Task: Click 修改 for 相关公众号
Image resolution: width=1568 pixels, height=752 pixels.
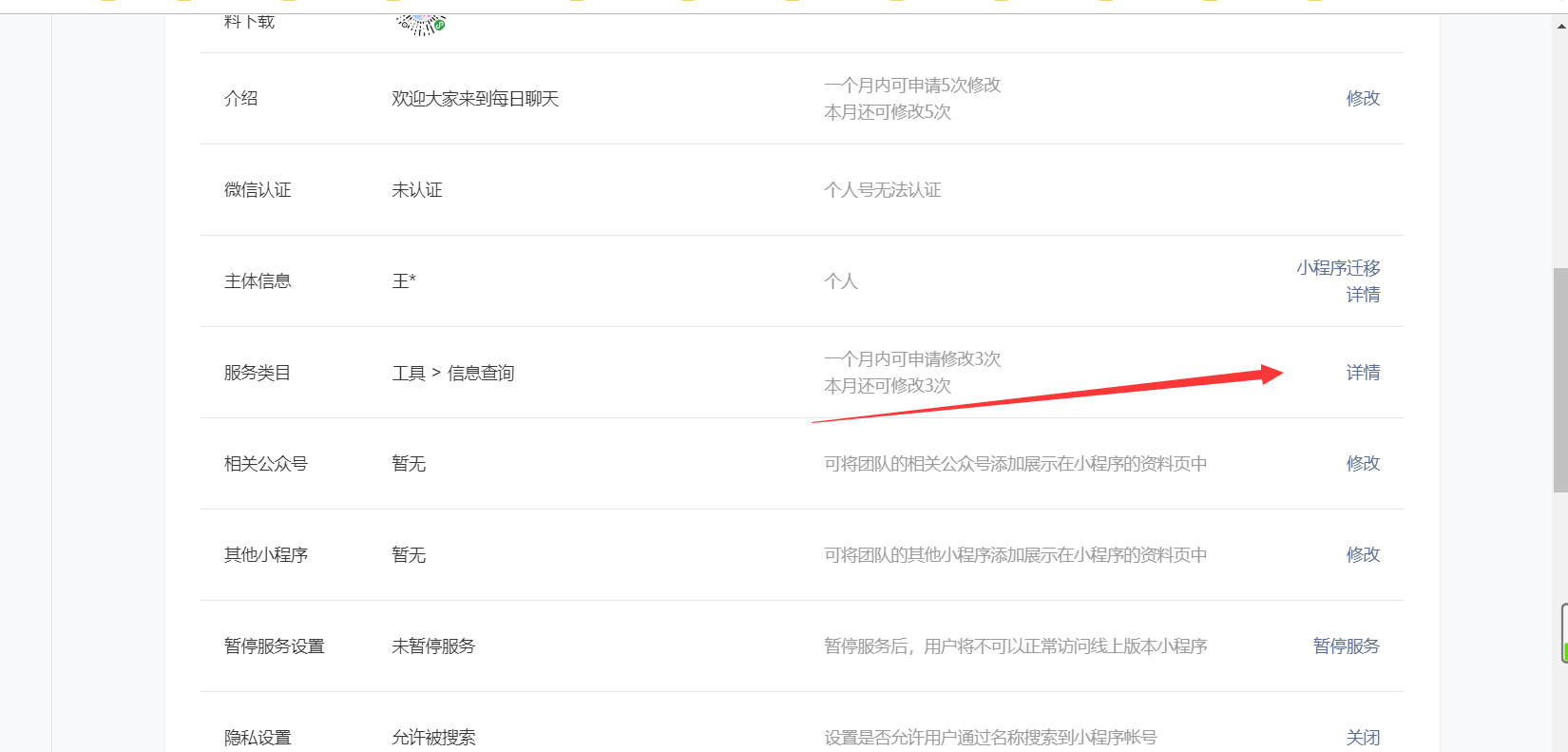Action: click(x=1363, y=464)
